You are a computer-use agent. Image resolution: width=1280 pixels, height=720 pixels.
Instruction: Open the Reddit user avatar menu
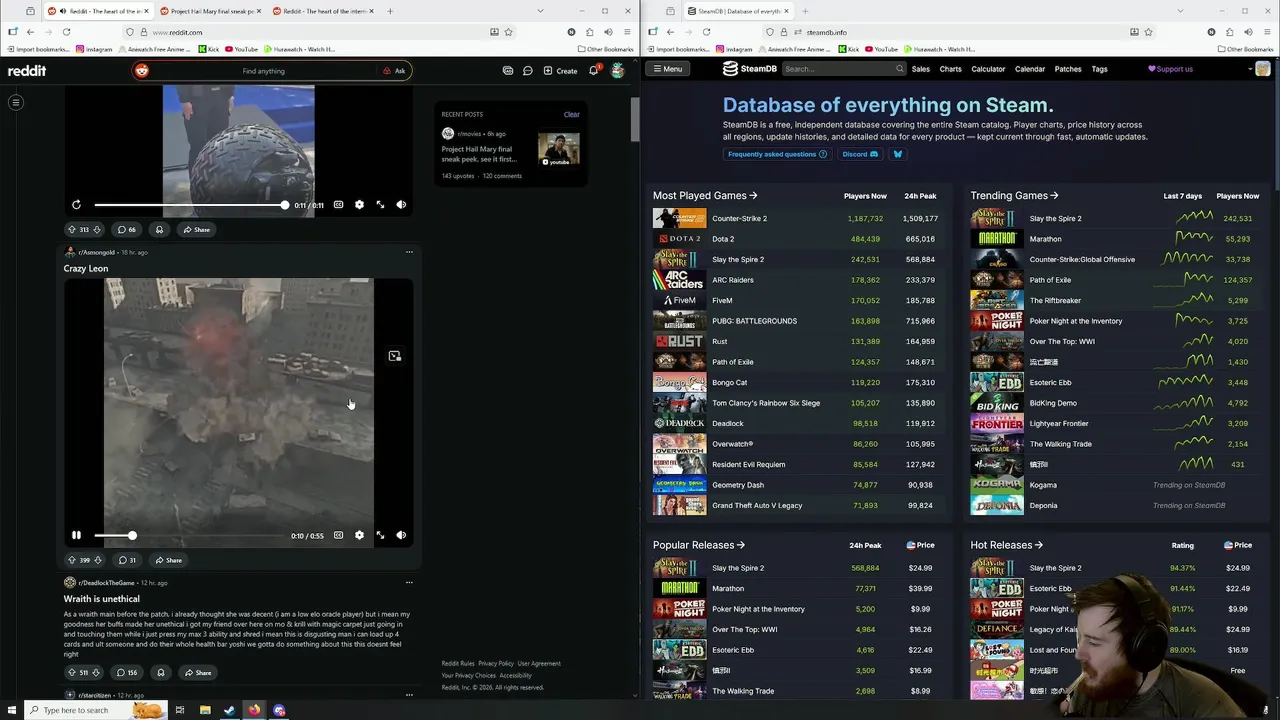[x=618, y=71]
